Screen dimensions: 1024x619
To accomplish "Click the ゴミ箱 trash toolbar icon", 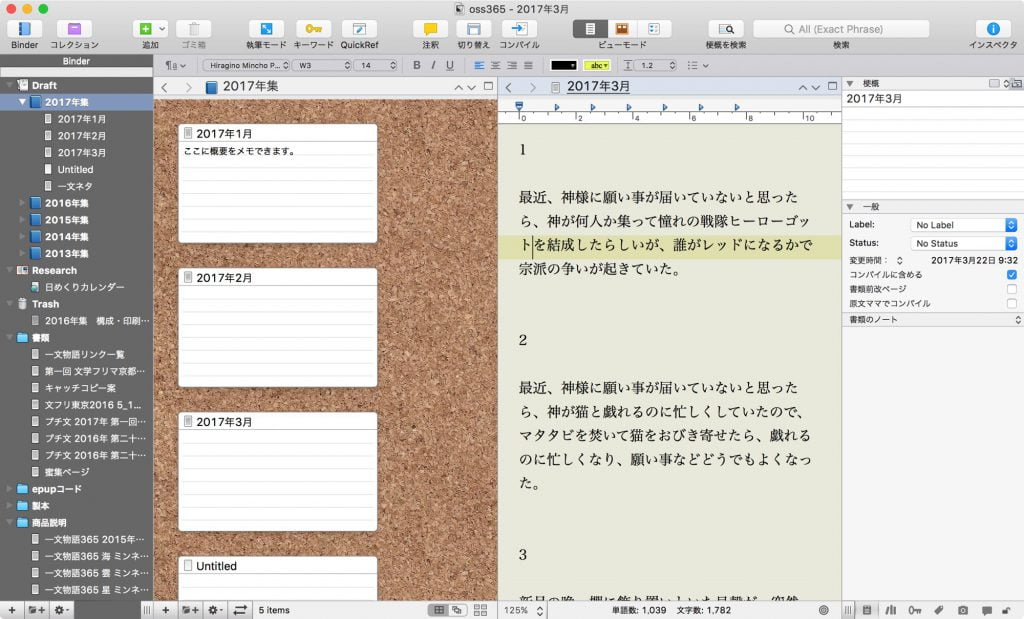I will [193, 29].
